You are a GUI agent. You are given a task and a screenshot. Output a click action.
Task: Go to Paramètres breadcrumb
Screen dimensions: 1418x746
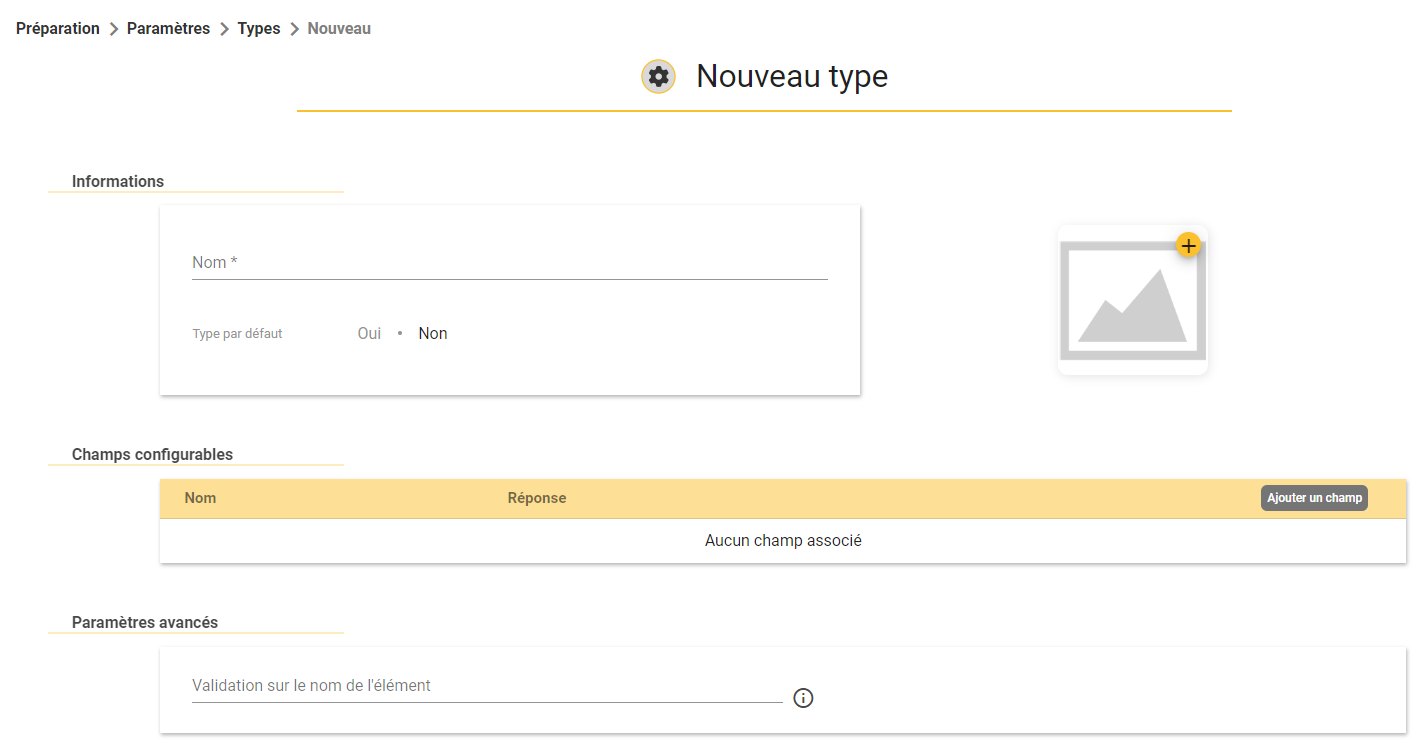[x=168, y=29]
